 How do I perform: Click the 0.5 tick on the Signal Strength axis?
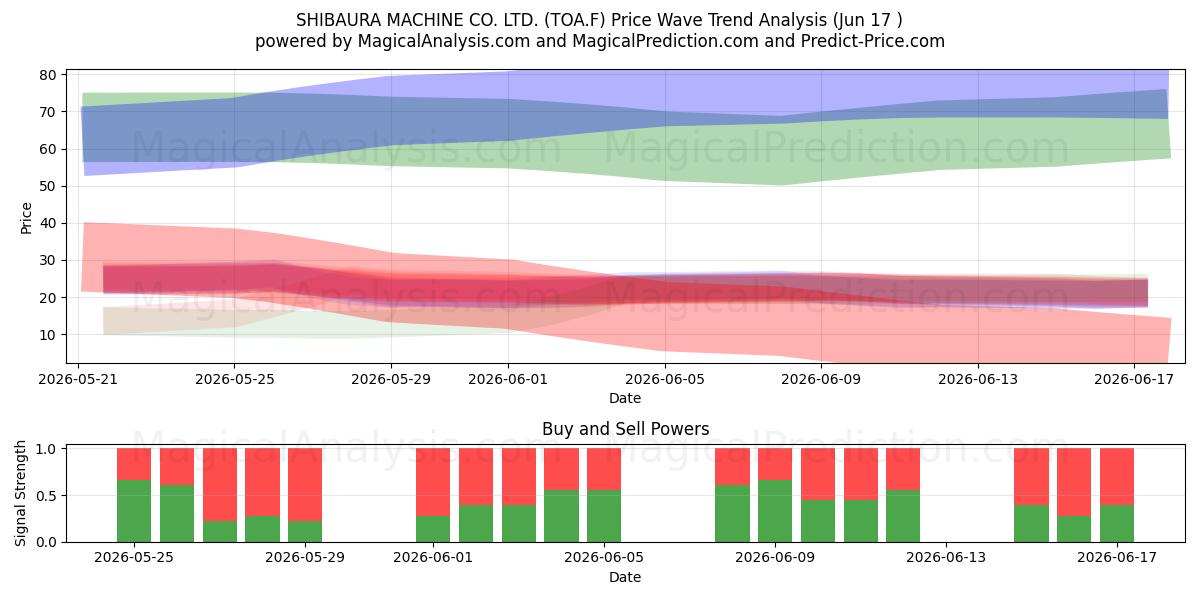click(x=48, y=496)
